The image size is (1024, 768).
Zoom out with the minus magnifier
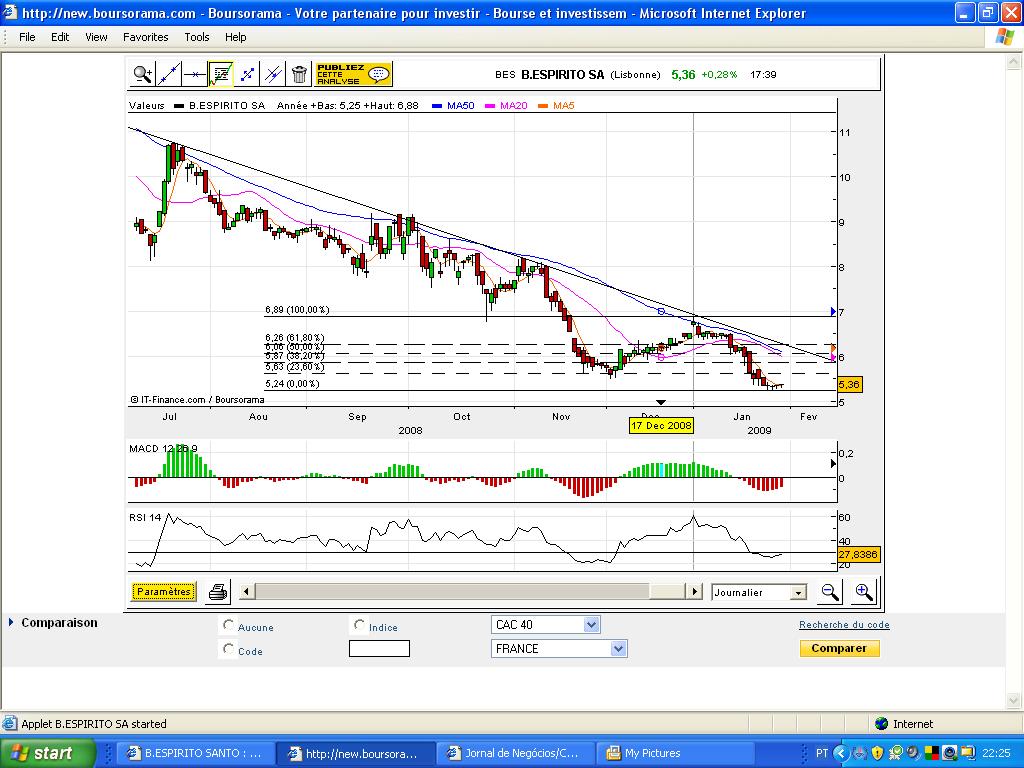(829, 592)
